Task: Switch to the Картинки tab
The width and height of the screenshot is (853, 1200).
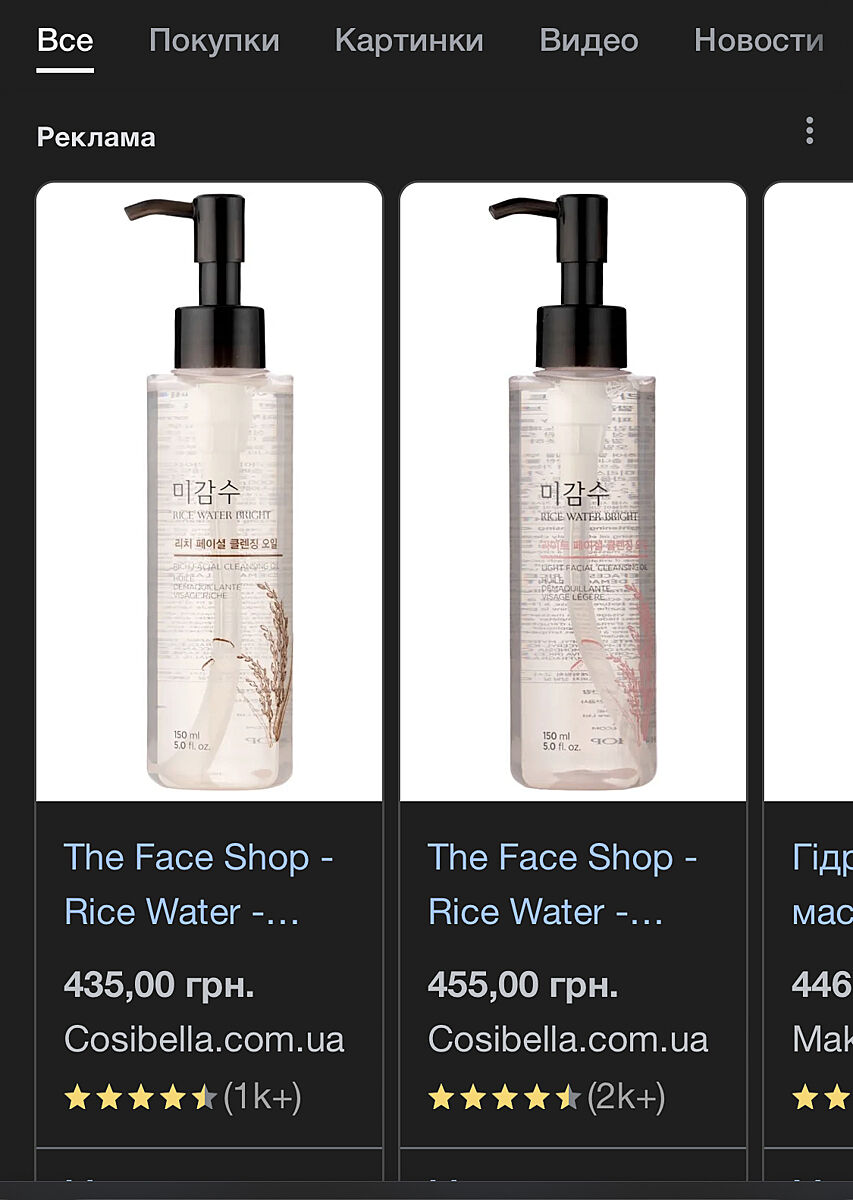Action: coord(409,41)
